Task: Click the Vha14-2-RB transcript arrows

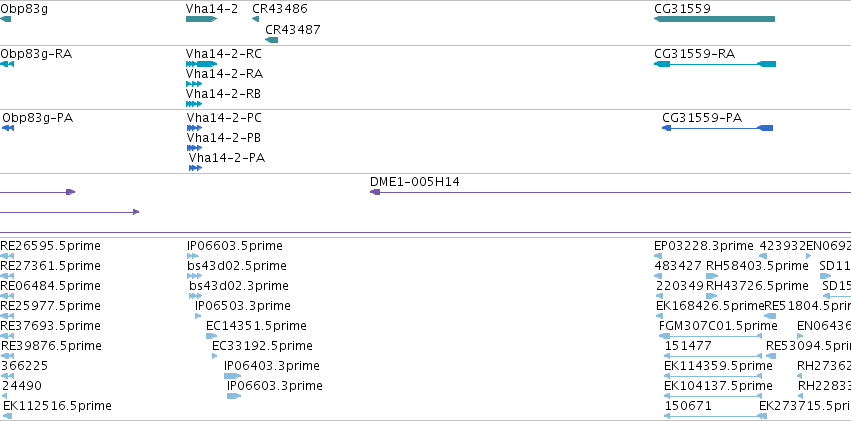Action: coord(194,104)
